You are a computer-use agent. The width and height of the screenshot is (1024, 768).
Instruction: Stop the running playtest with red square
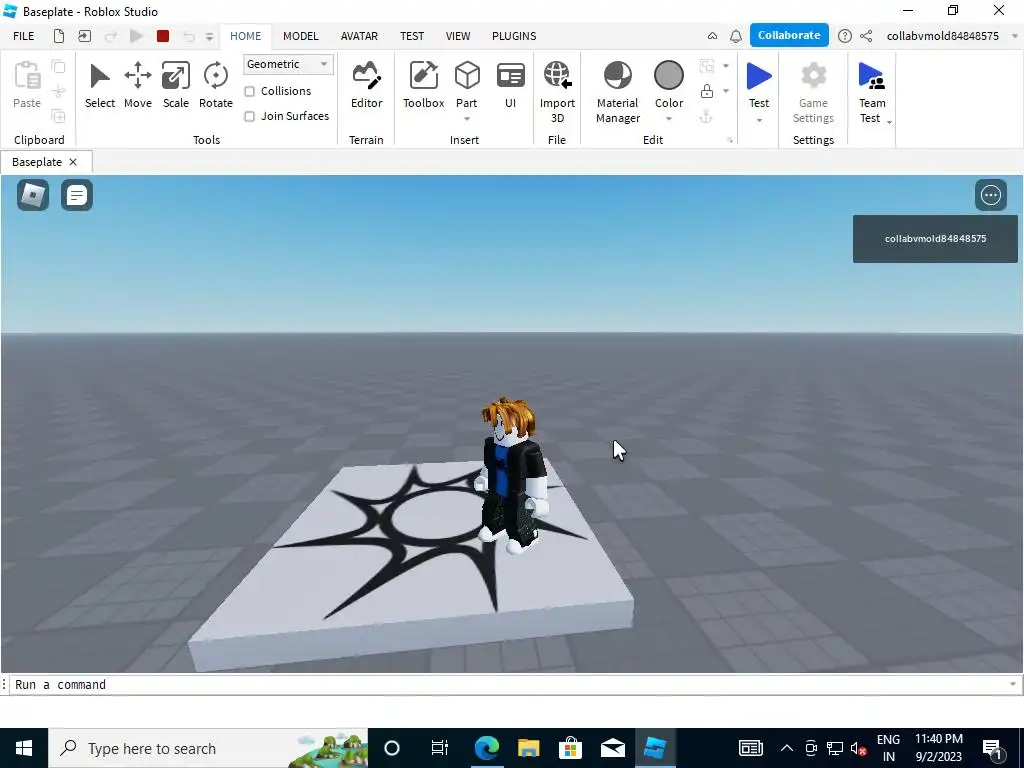[x=163, y=36]
